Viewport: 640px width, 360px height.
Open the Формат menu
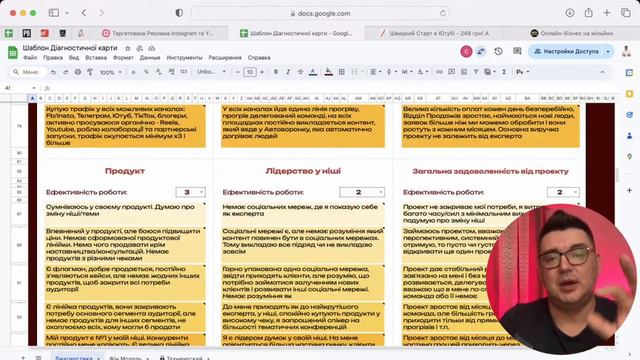(x=123, y=58)
